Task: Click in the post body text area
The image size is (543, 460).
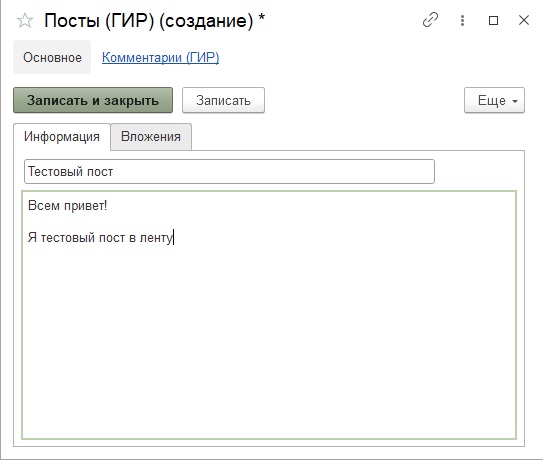Action: (x=269, y=315)
